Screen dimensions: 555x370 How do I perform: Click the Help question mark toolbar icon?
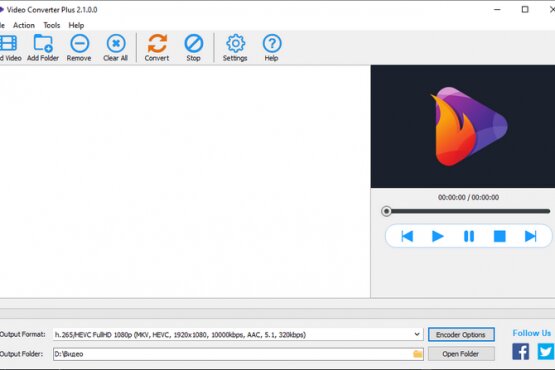[272, 43]
